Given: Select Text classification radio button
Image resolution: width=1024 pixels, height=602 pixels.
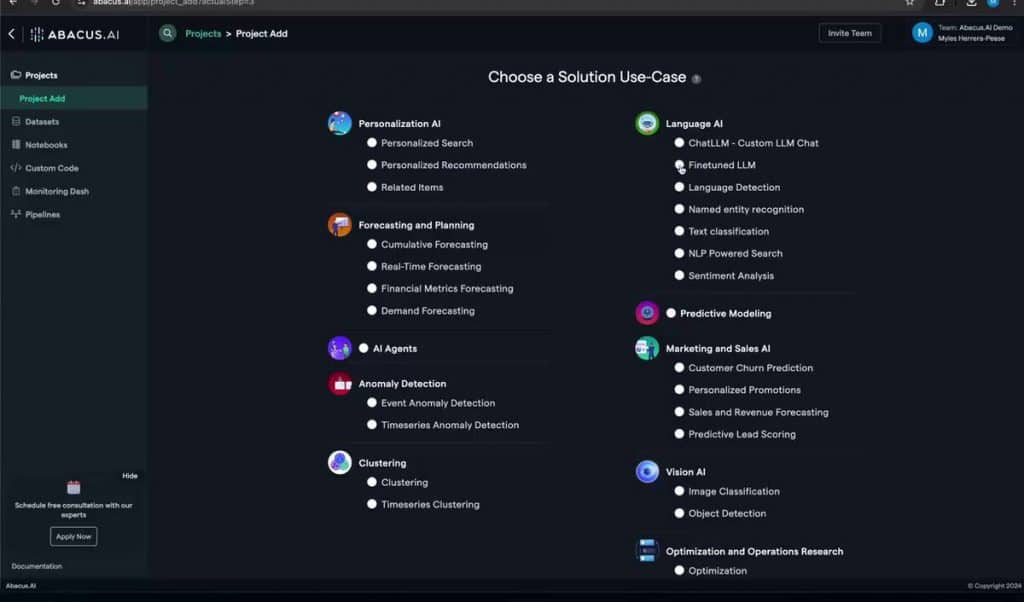Looking at the screenshot, I should point(679,231).
